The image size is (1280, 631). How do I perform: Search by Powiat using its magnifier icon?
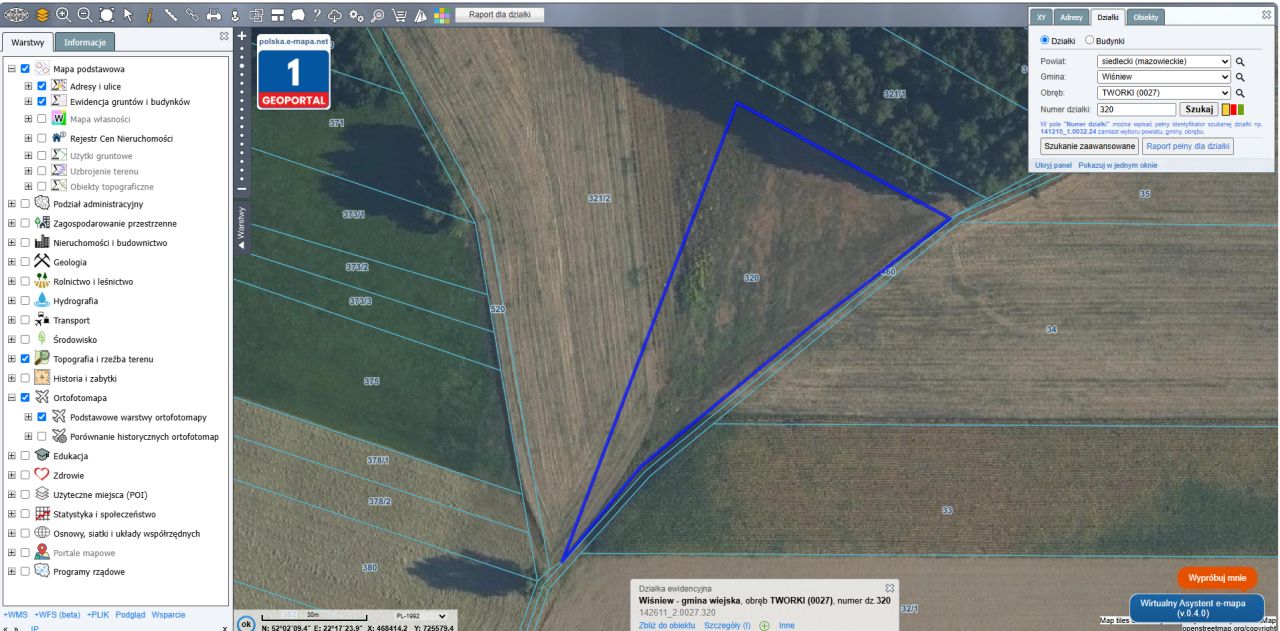pos(1240,61)
